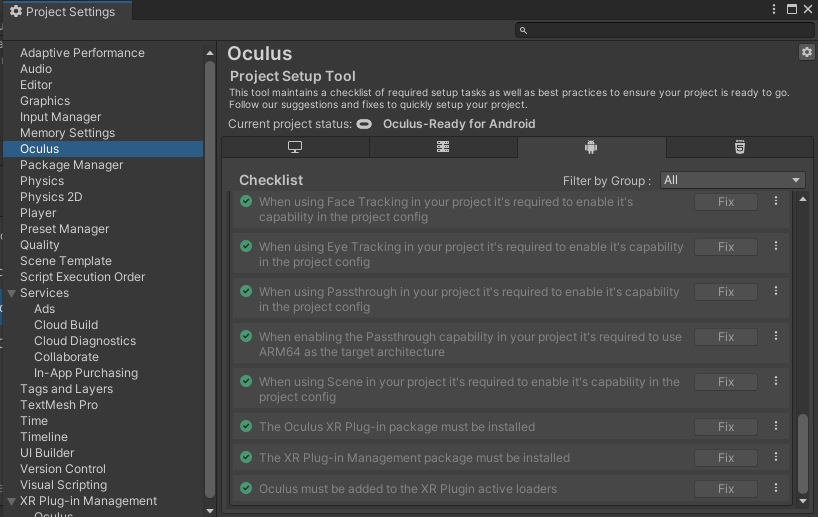
Task: Click Fix for the Eye Tracking capability task
Action: [x=726, y=247]
